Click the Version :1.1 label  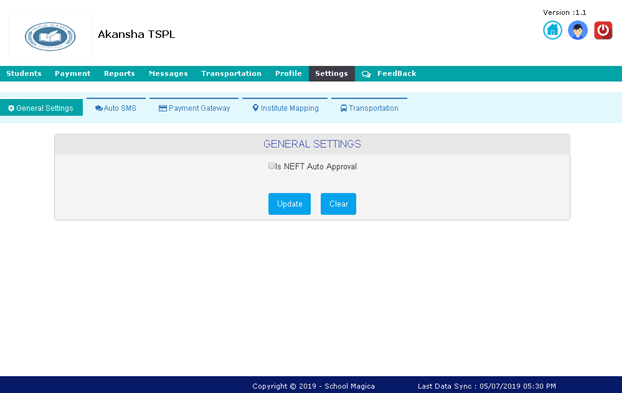[564, 12]
